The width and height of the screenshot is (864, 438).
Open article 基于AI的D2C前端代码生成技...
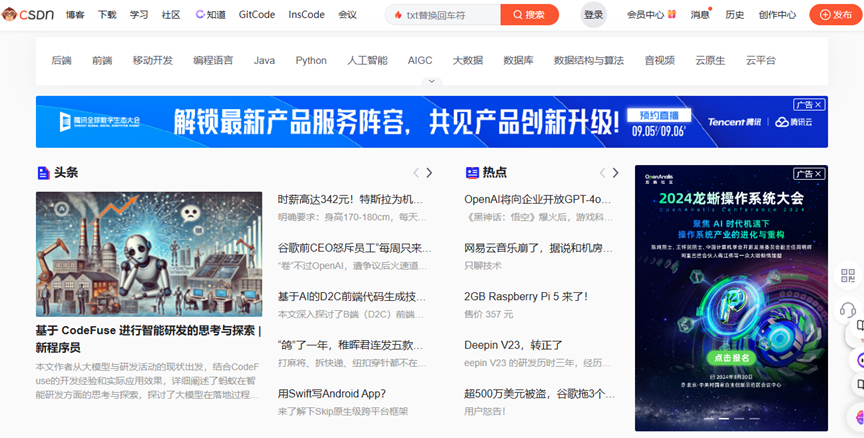[352, 296]
